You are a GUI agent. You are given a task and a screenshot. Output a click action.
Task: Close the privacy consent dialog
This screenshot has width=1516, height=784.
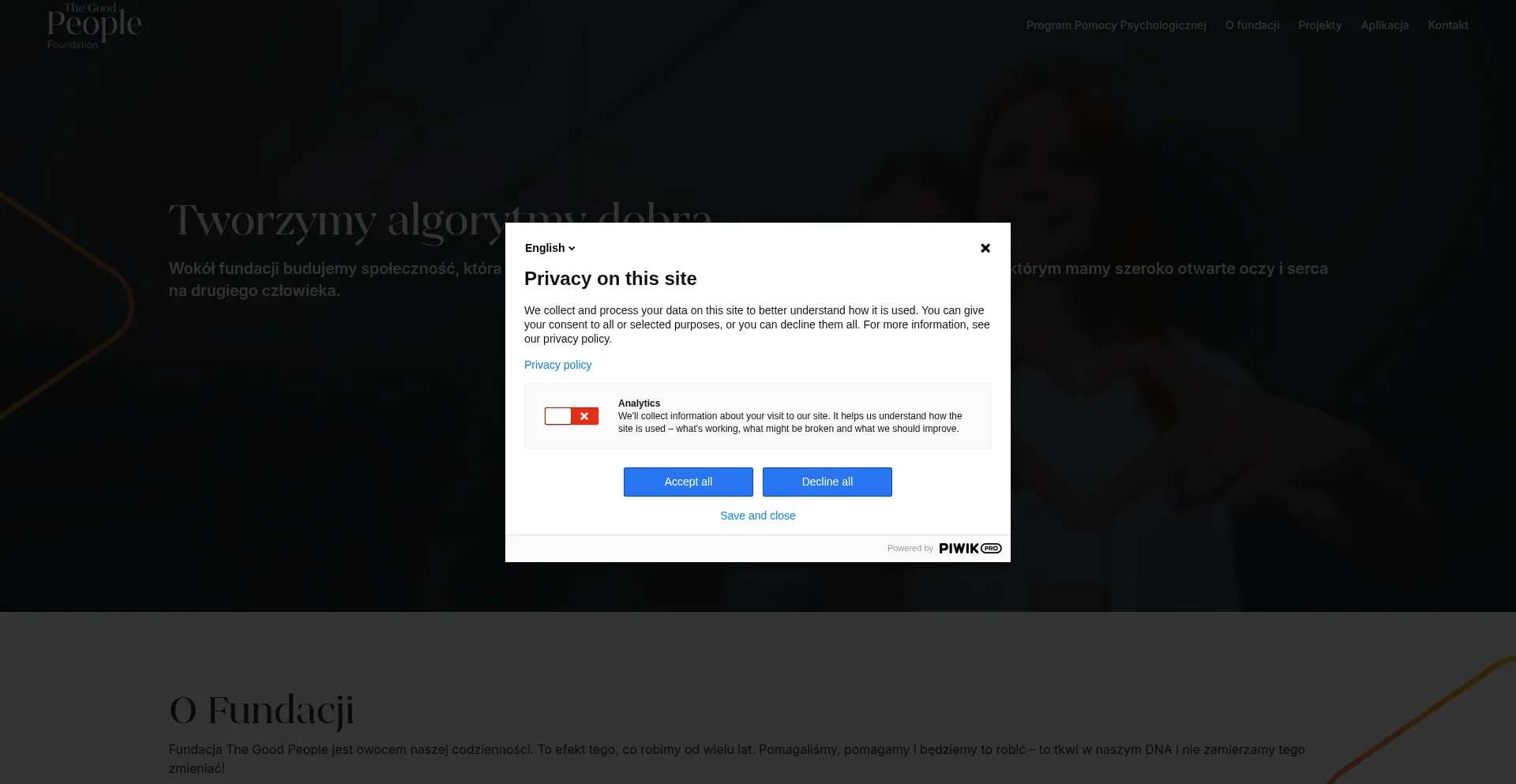[985, 248]
